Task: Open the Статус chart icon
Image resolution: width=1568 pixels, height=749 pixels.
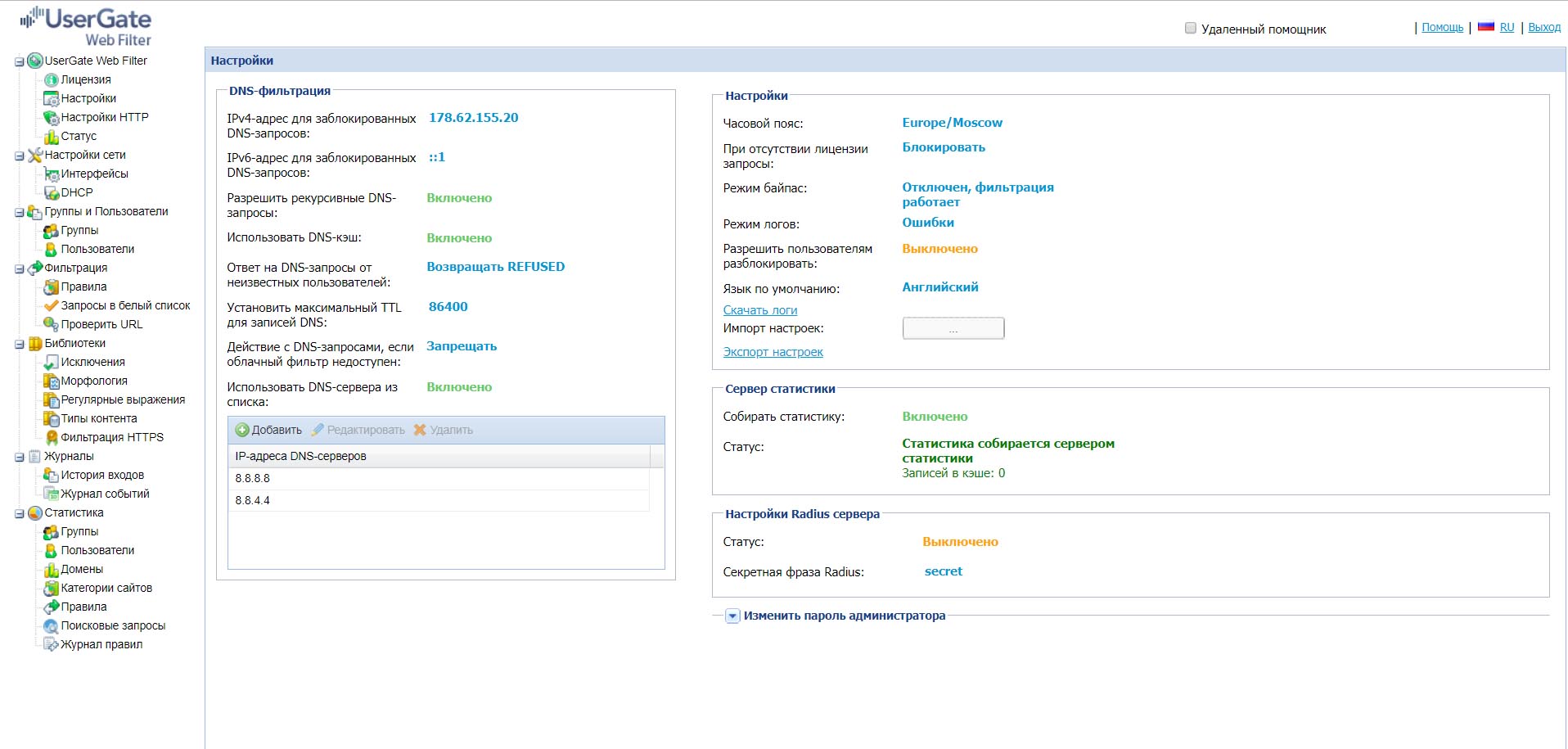Action: click(x=52, y=136)
